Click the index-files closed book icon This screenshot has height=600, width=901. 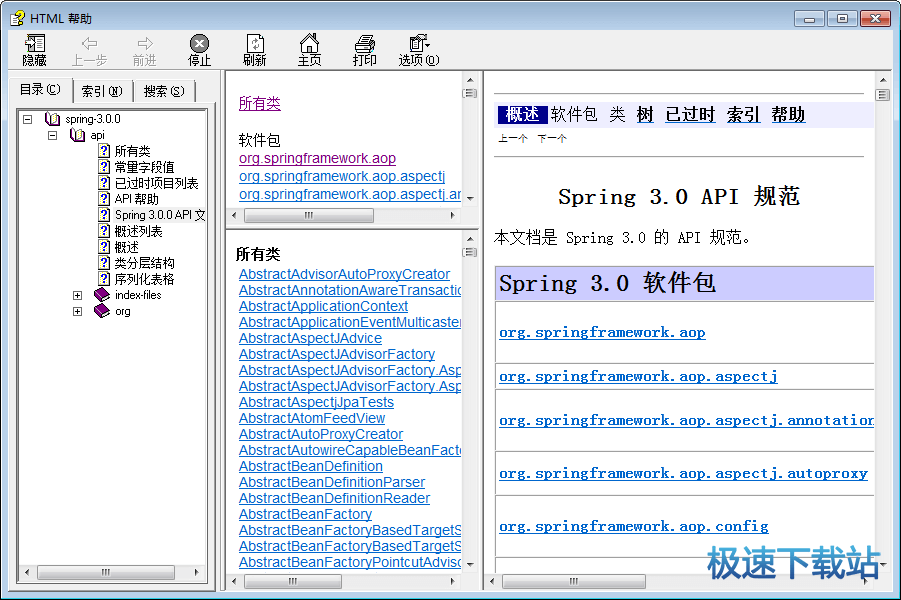coord(102,295)
